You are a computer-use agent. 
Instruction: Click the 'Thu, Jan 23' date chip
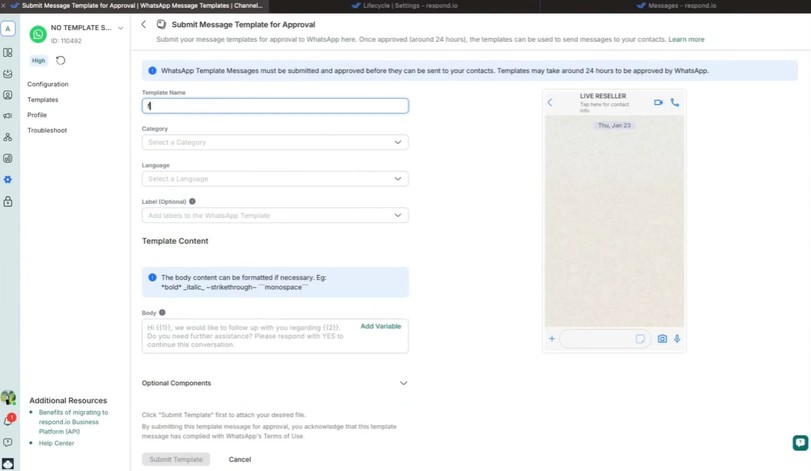point(614,126)
